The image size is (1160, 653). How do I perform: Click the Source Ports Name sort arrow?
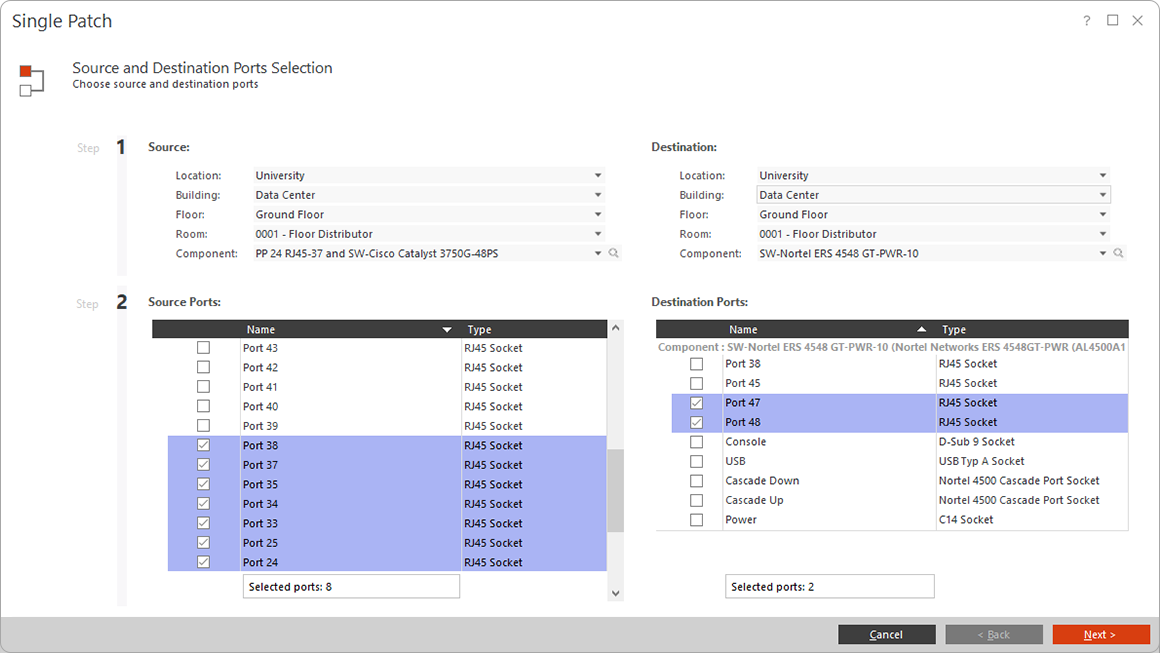[x=447, y=330]
